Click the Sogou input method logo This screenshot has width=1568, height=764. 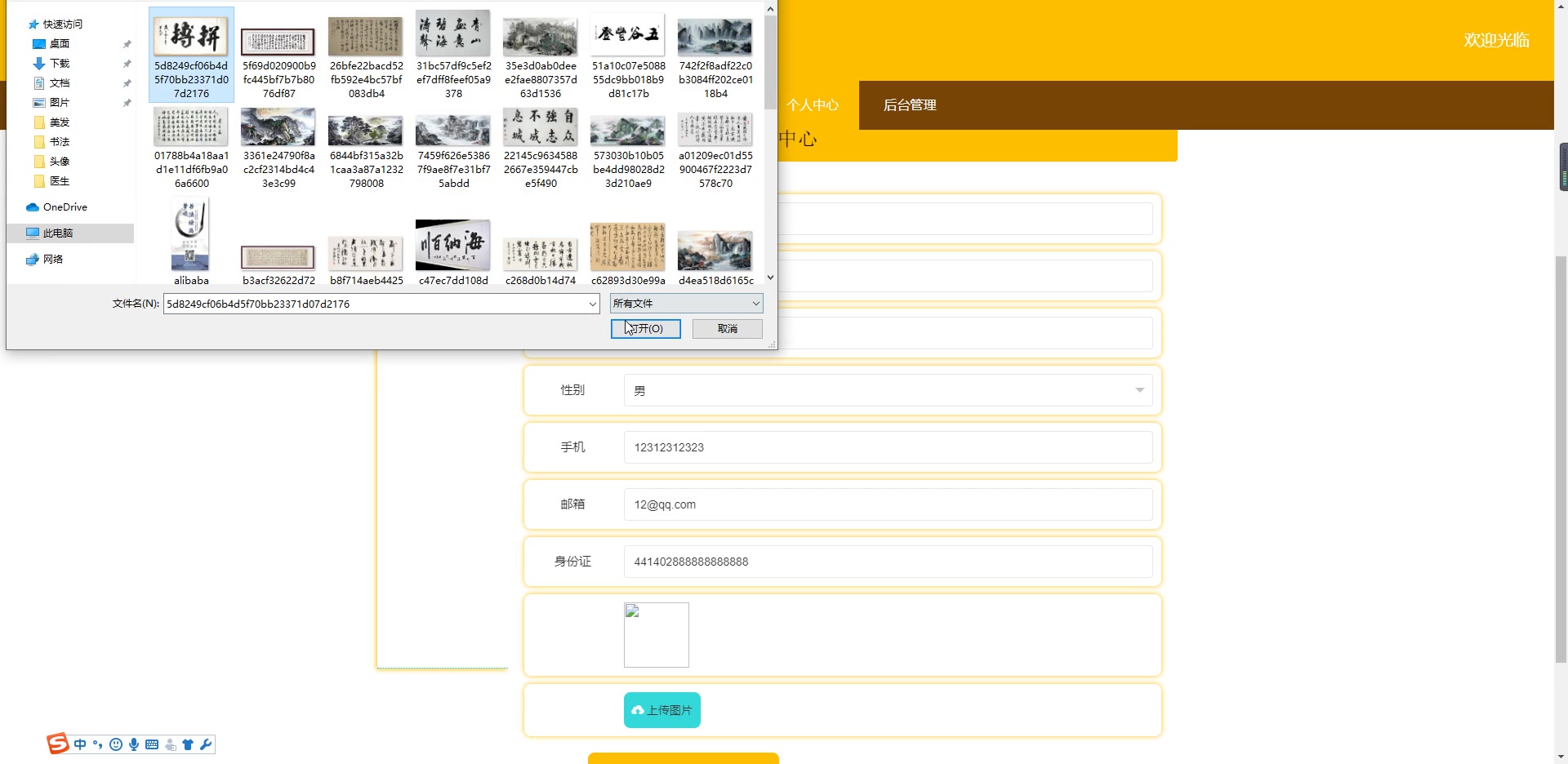tap(58, 744)
